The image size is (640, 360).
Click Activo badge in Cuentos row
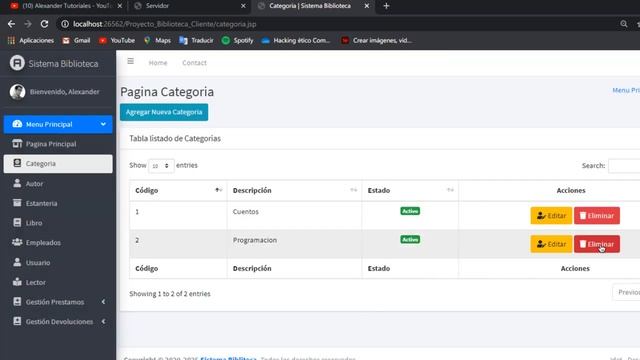point(410,211)
